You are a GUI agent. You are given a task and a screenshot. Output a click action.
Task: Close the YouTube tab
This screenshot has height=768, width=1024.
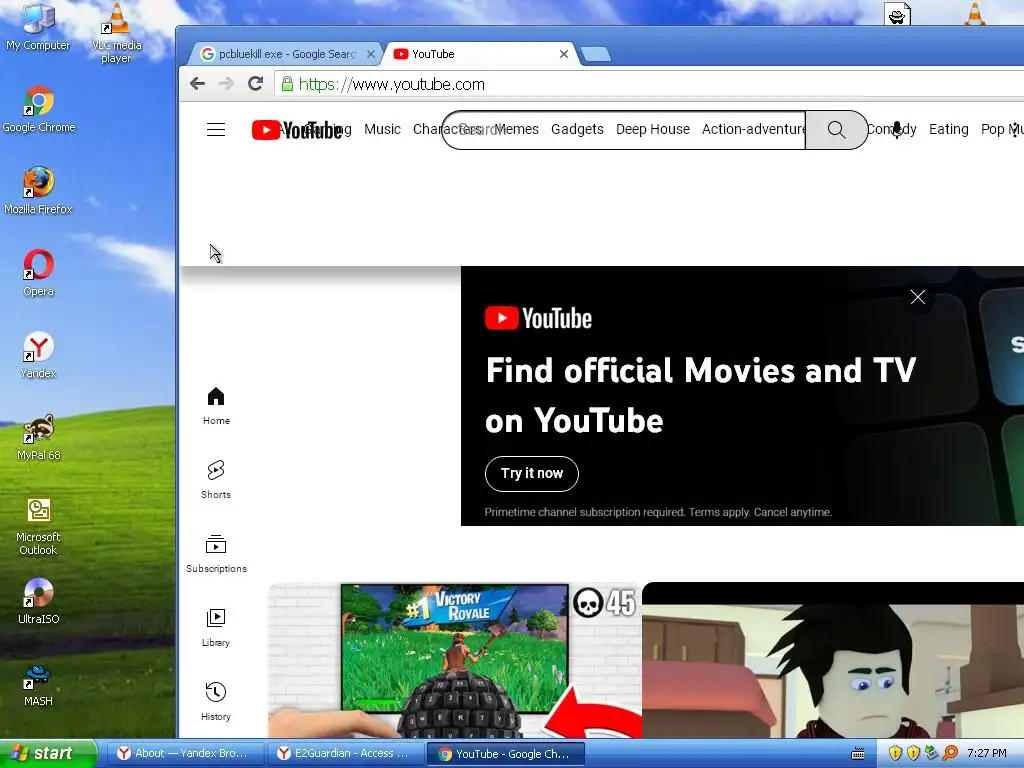tap(564, 54)
